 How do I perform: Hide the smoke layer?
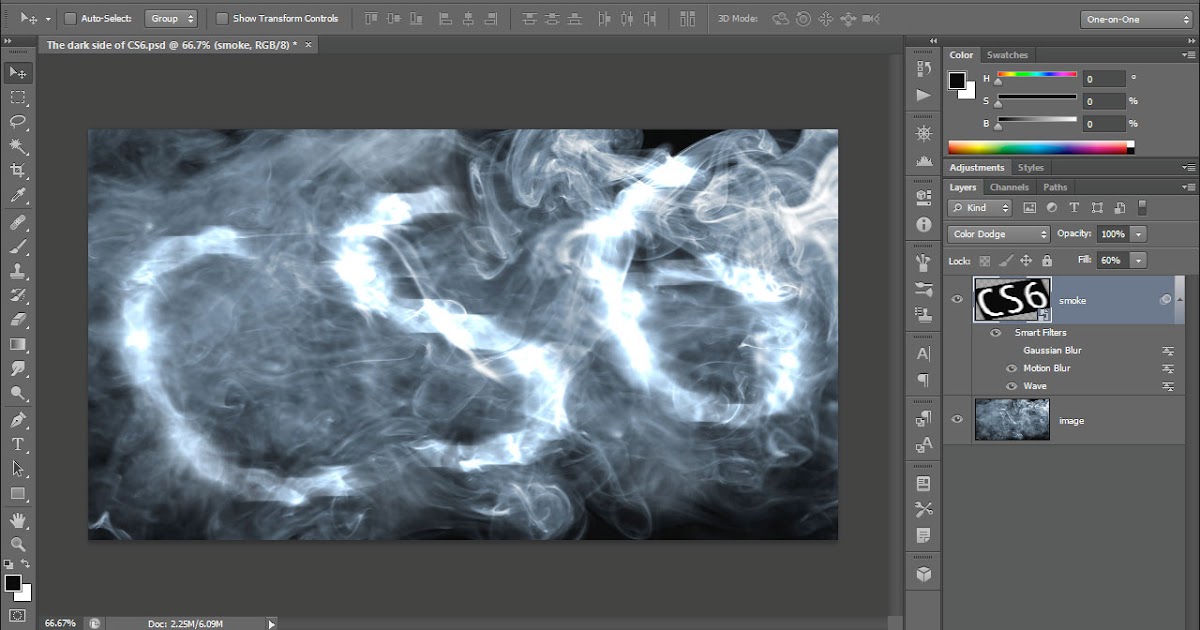pos(957,299)
